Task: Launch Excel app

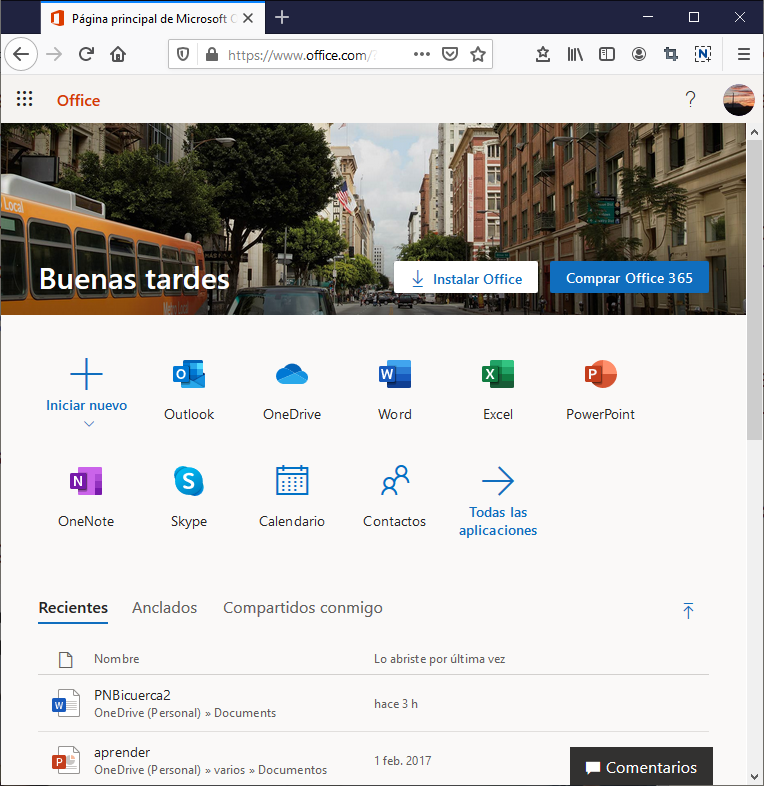Action: pyautogui.click(x=498, y=390)
